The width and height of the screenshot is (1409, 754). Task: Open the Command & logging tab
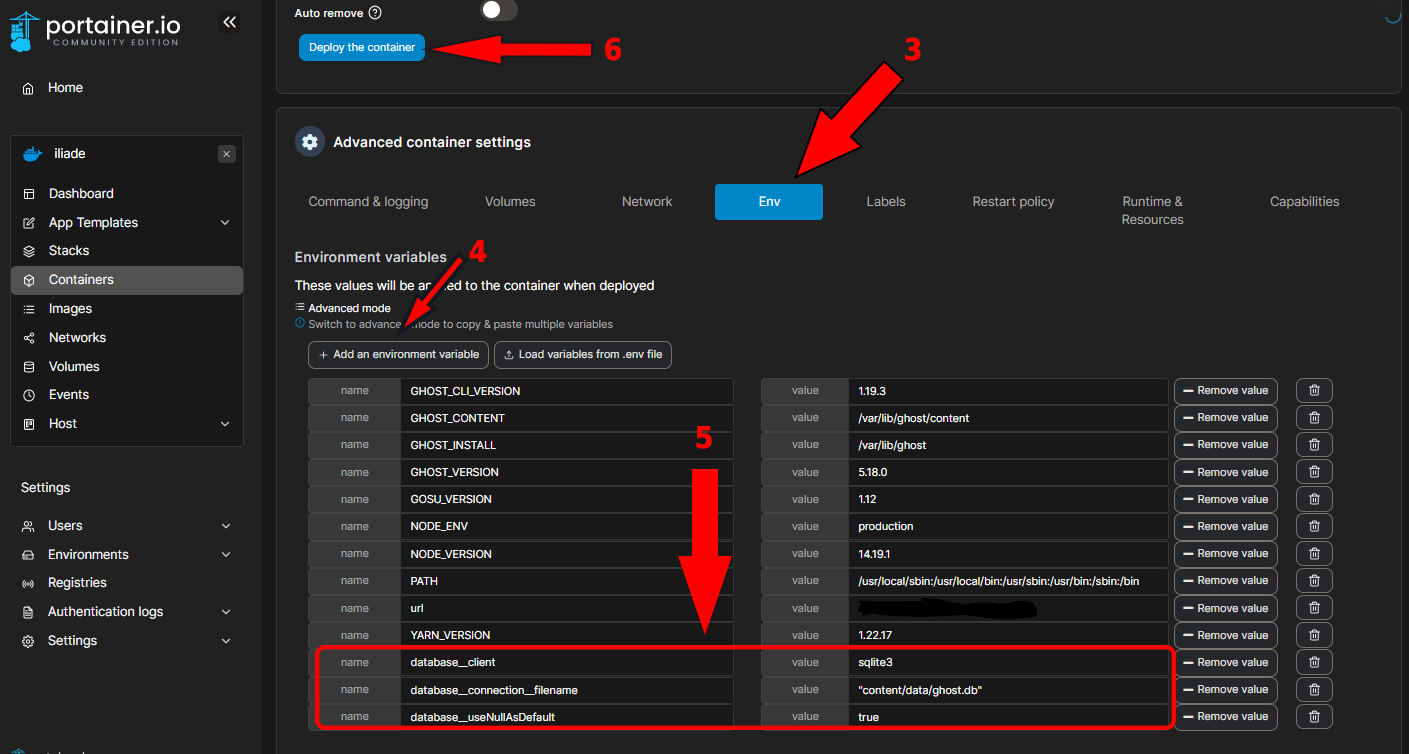[x=368, y=202]
